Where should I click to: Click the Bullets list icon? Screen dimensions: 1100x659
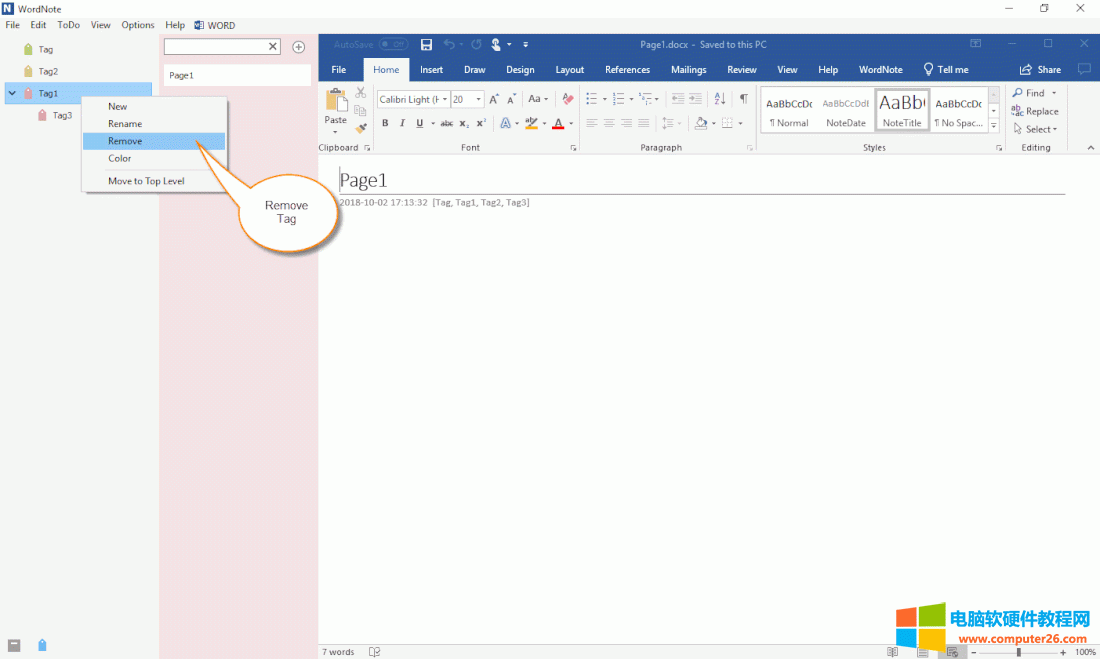(x=591, y=99)
